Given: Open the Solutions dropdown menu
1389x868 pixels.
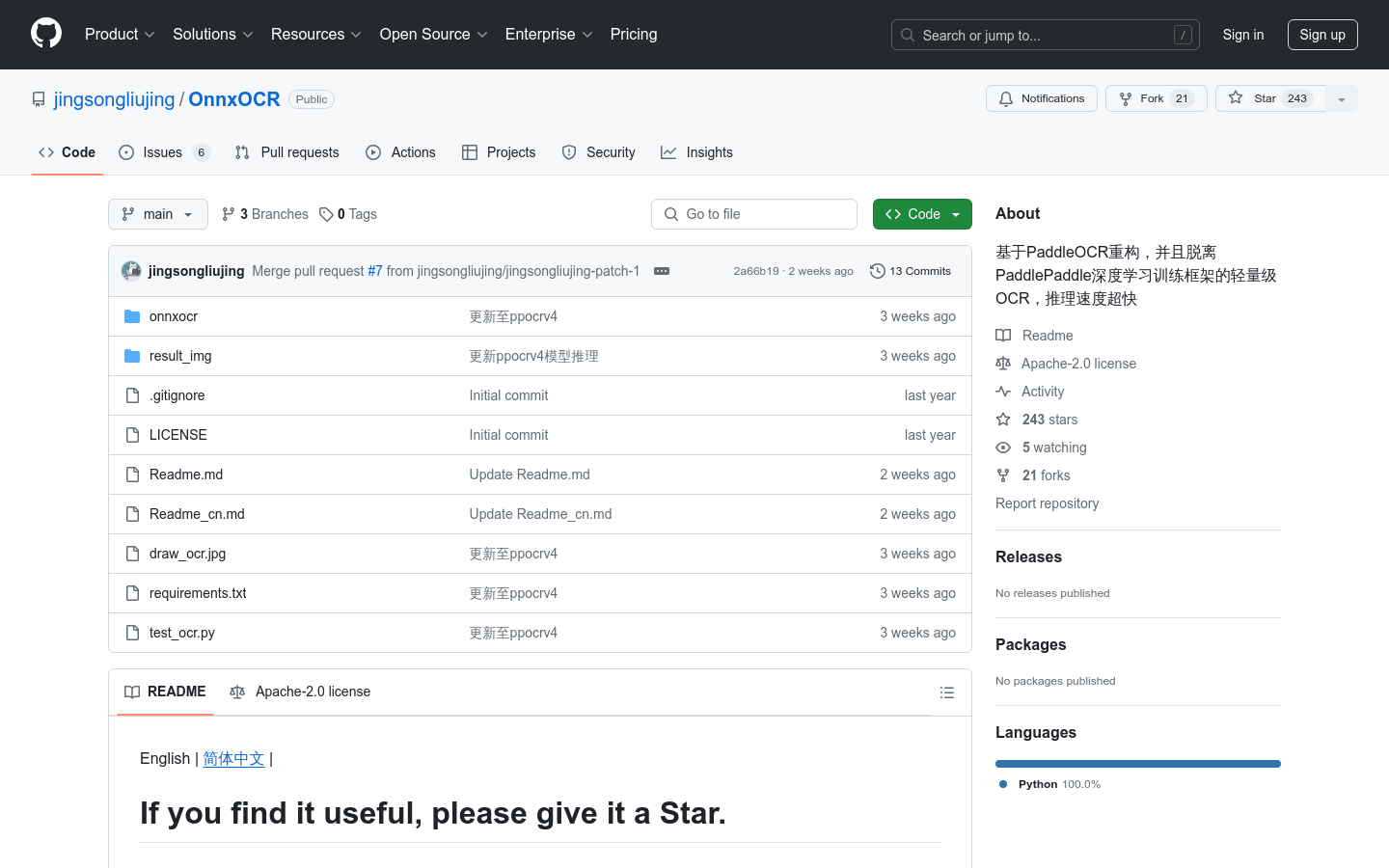Looking at the screenshot, I should click(213, 35).
